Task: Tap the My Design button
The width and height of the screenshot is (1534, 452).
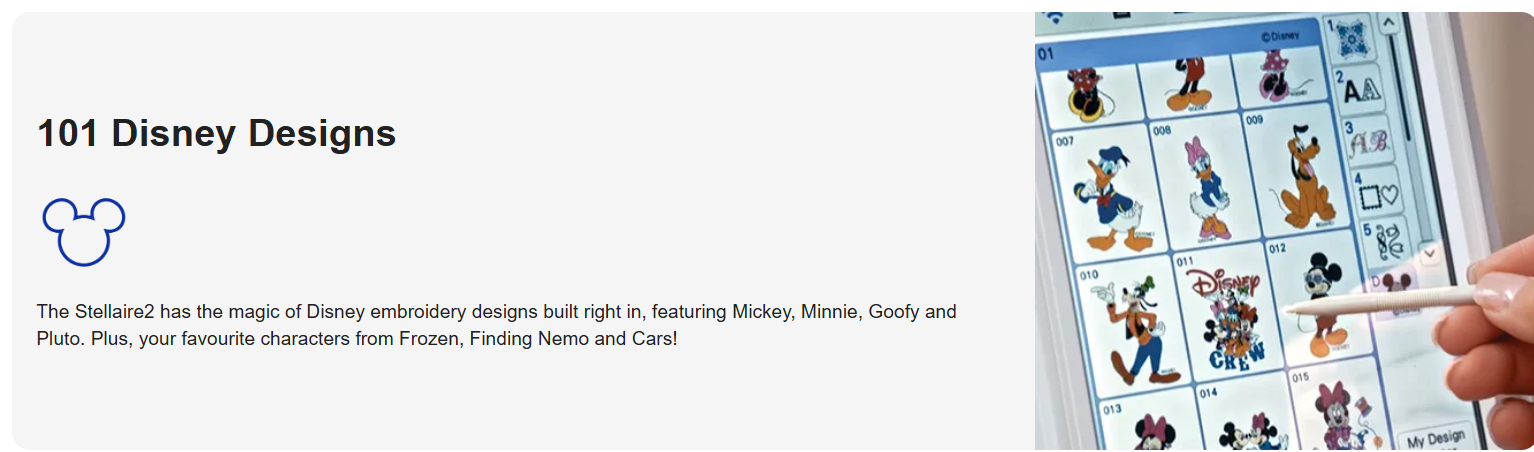Action: coord(1436,438)
